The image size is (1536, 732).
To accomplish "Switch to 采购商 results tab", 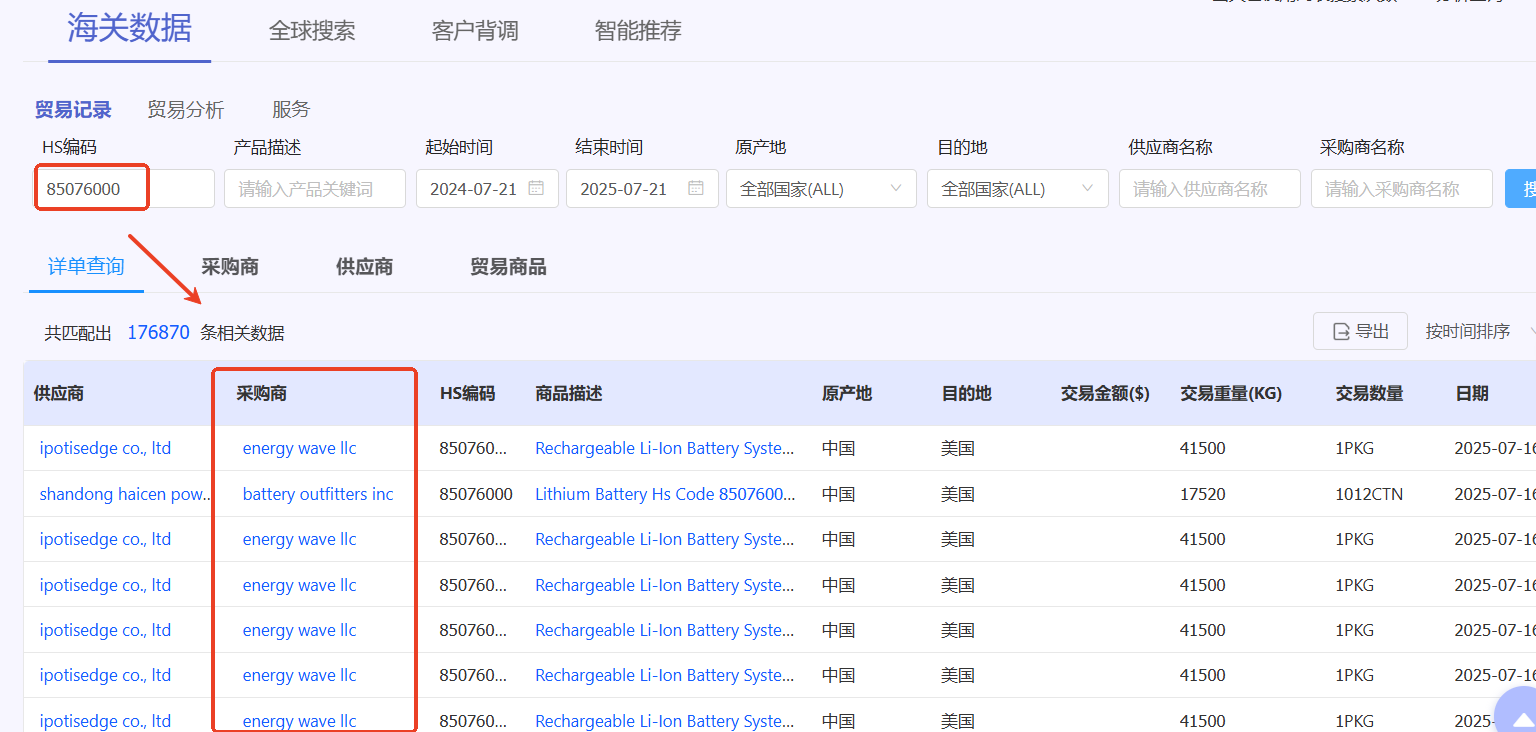I will click(x=230, y=267).
